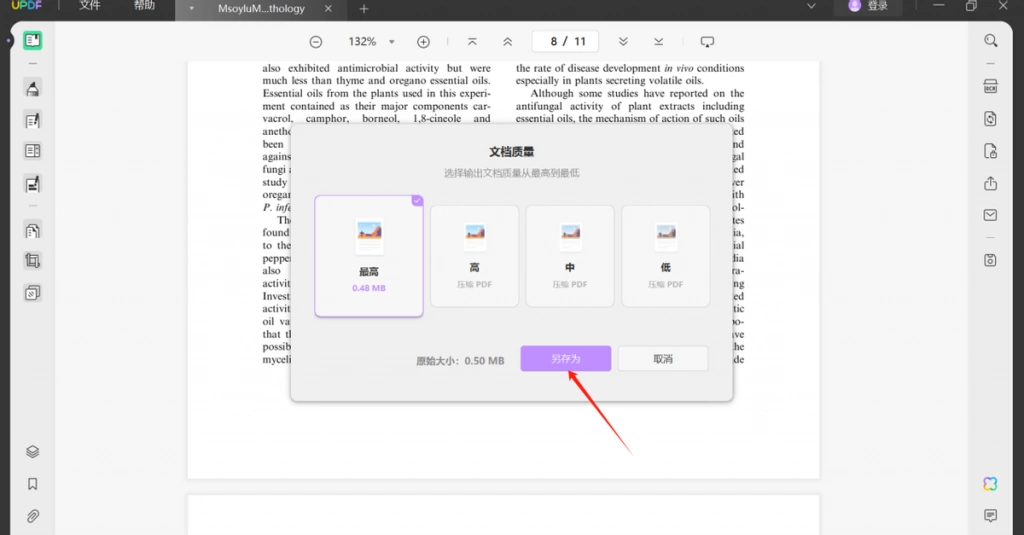Open the reader mode icon in left sidebar

coord(33,41)
